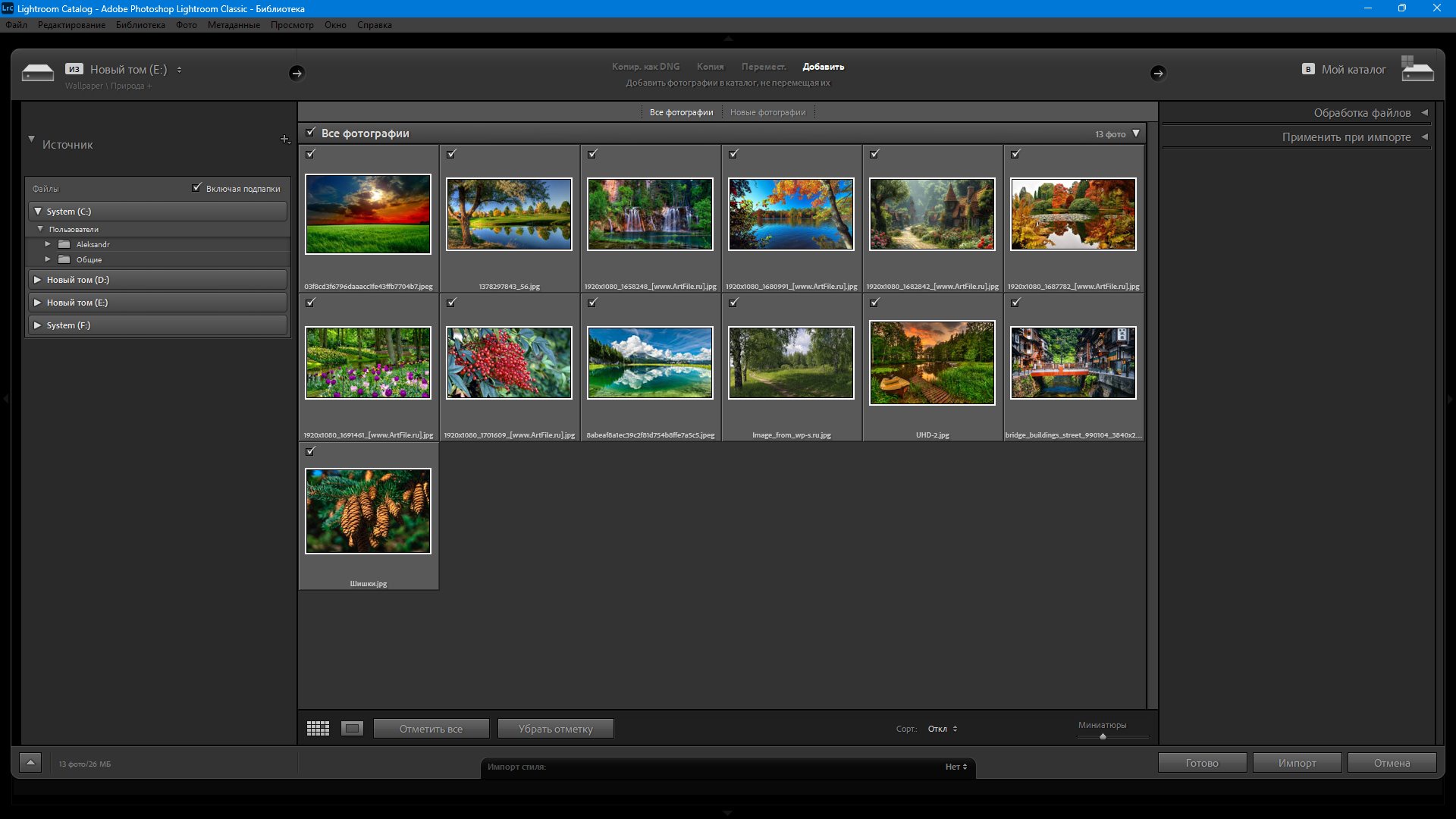Click the right round arrow near Мой каталог

(1157, 73)
